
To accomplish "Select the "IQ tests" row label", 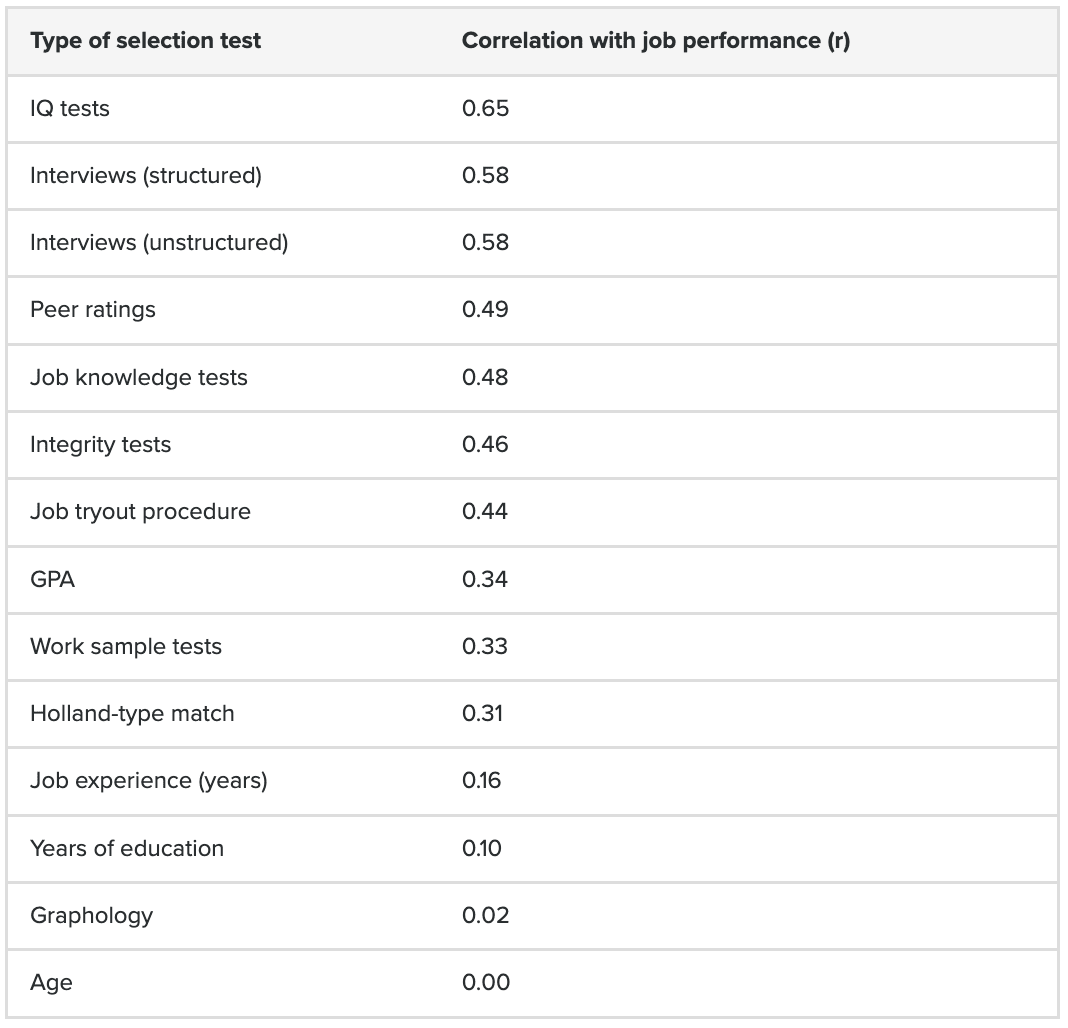I will point(70,108).
